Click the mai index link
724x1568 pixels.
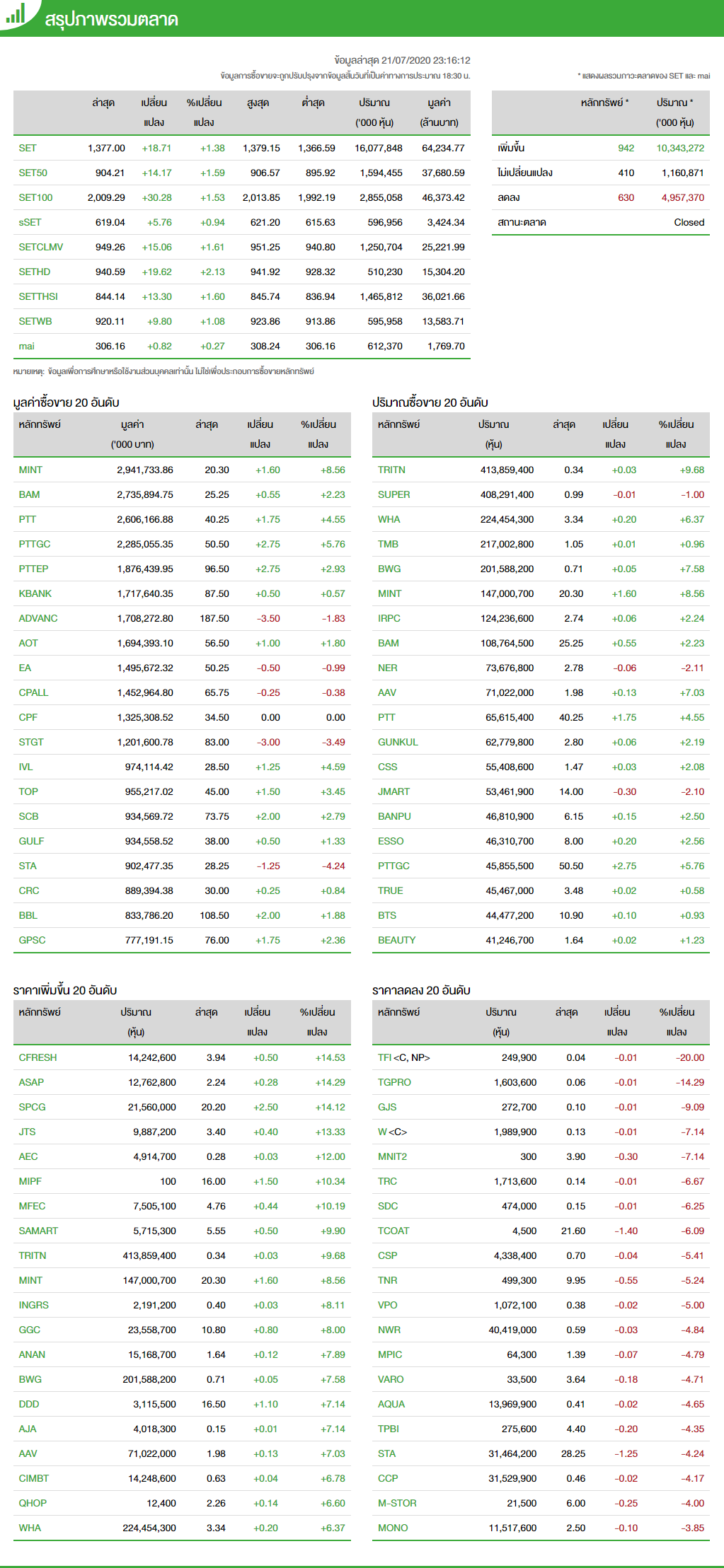pyautogui.click(x=26, y=346)
